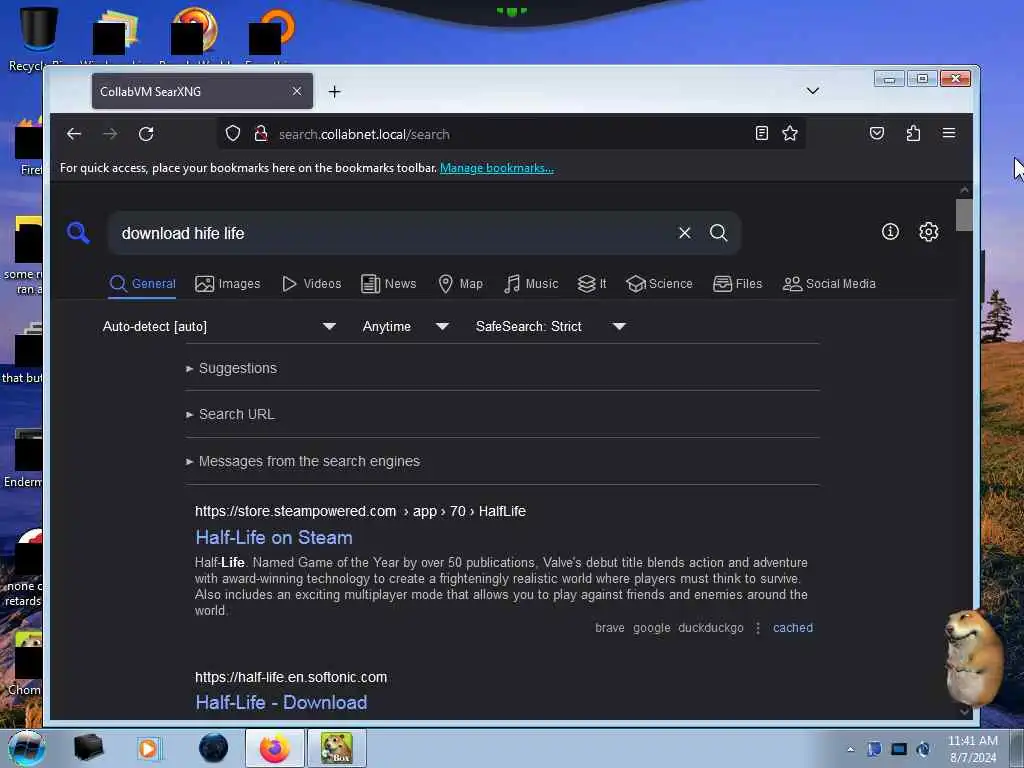Open the Half-Life on Steam result
The width and height of the screenshot is (1024, 768).
tap(274, 537)
